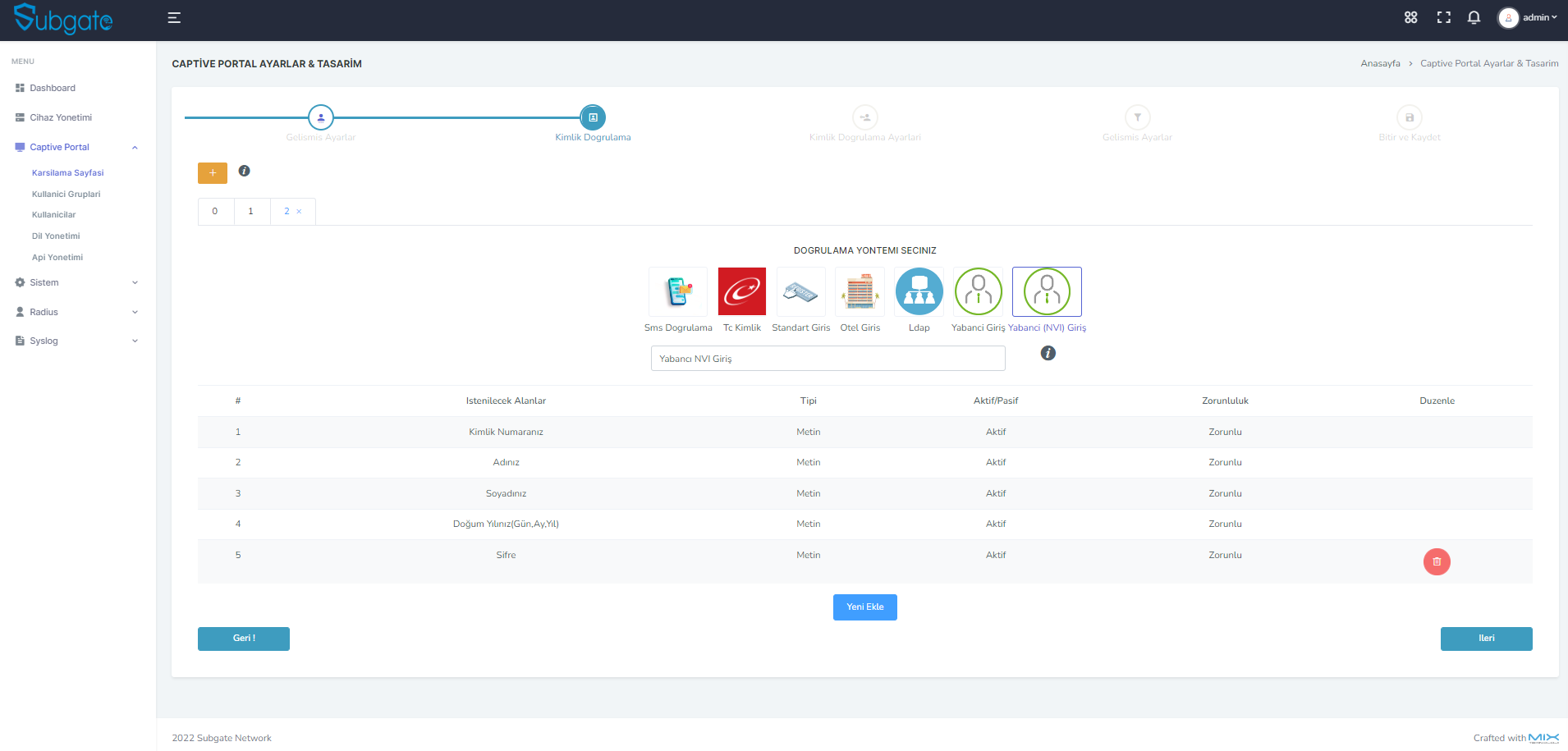Image resolution: width=1568 pixels, height=751 pixels.
Task: Switch to tab 1
Action: tap(251, 211)
